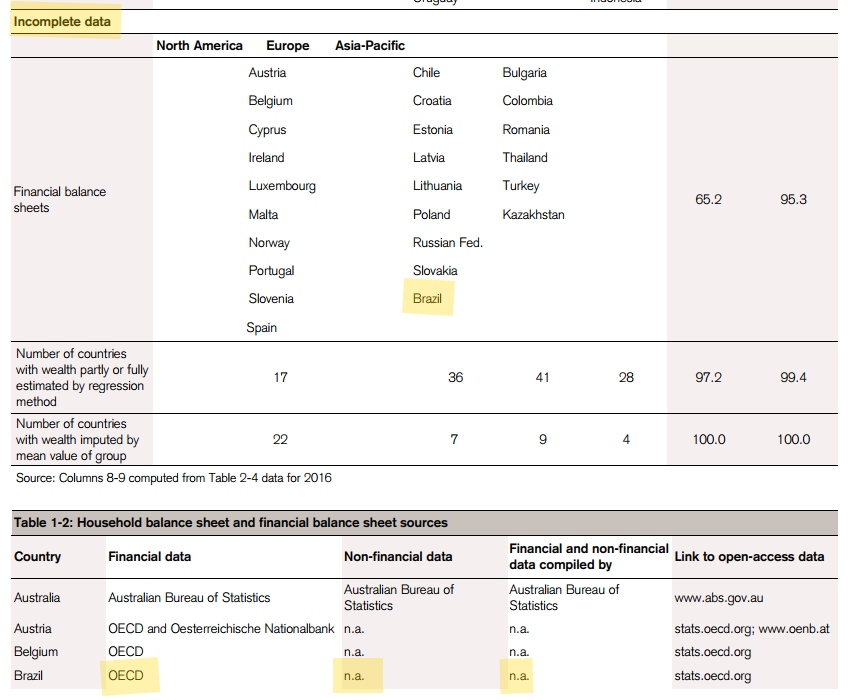Select the "Non-financial data" column header
This screenshot has height=700, width=851.
[398, 557]
